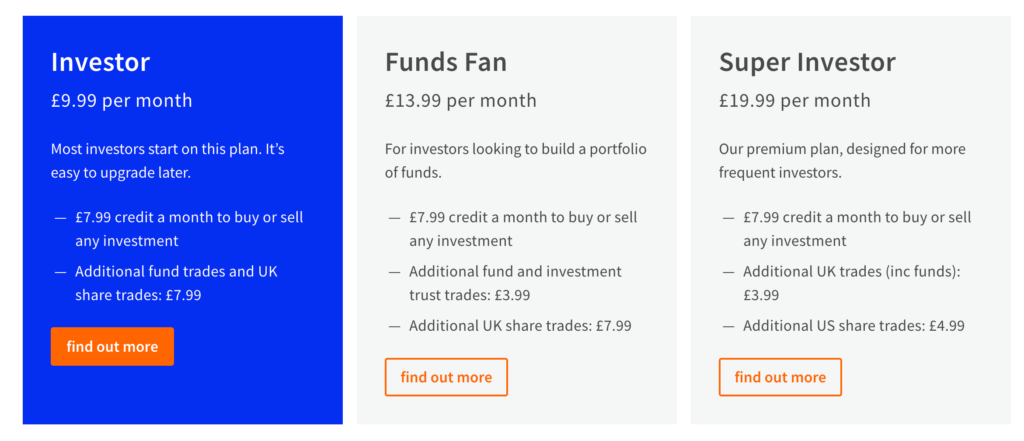Select the Super Investor plan heading
1024x441 pixels.
(x=808, y=62)
